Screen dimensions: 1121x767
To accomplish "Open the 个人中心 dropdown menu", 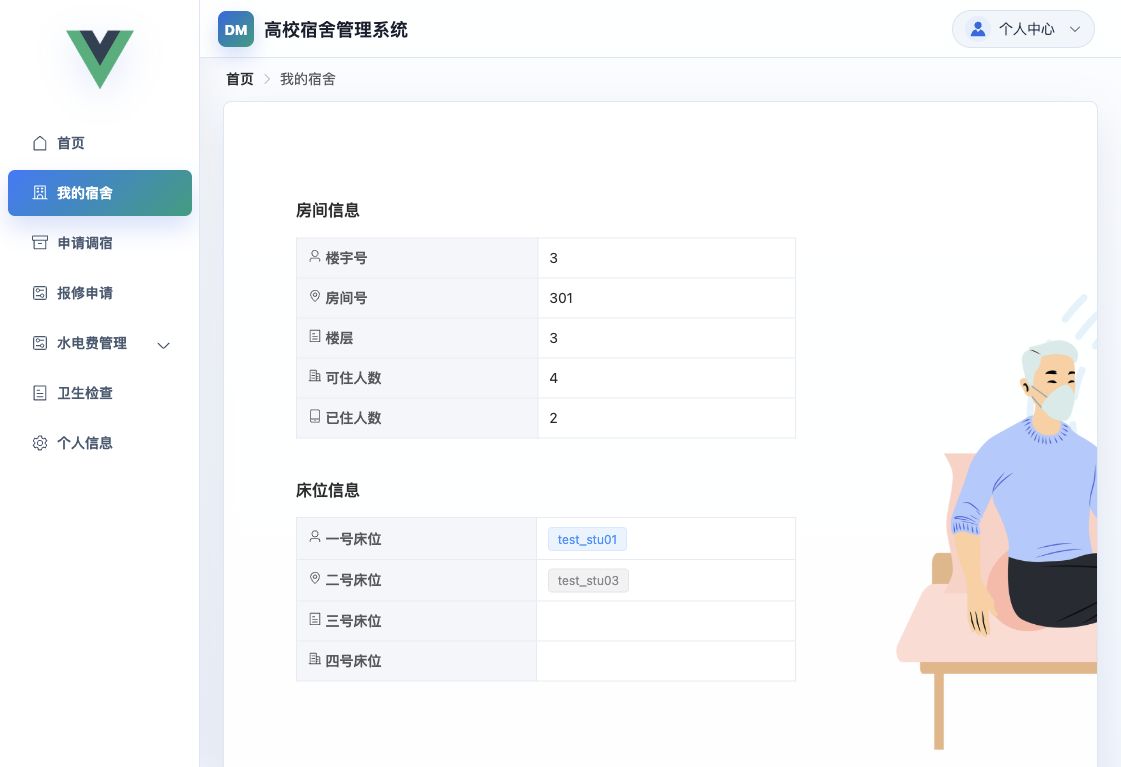I will pos(1023,29).
